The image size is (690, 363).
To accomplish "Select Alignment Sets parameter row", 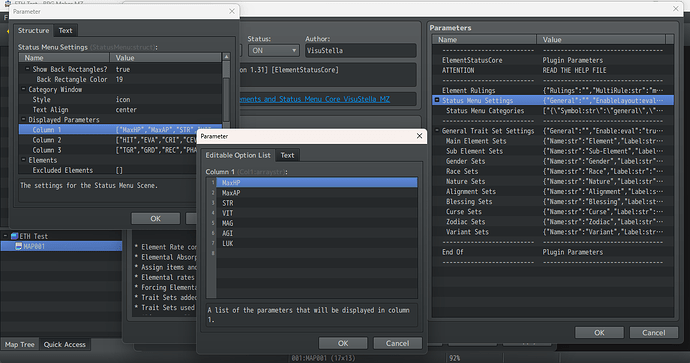I will pyautogui.click(x=553, y=191).
